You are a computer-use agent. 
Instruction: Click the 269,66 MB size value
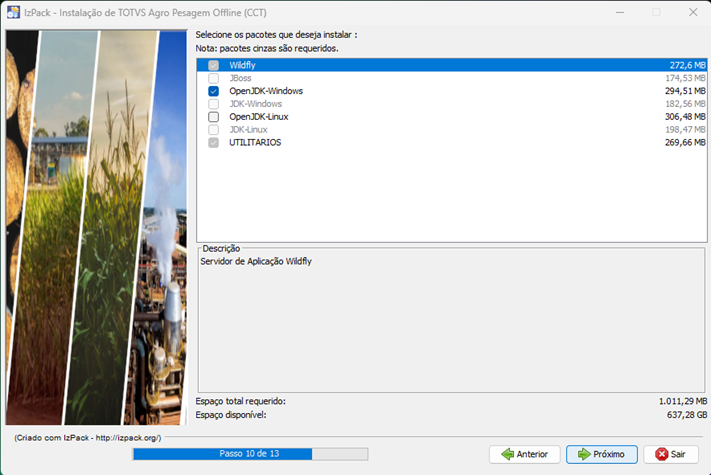[685, 143]
